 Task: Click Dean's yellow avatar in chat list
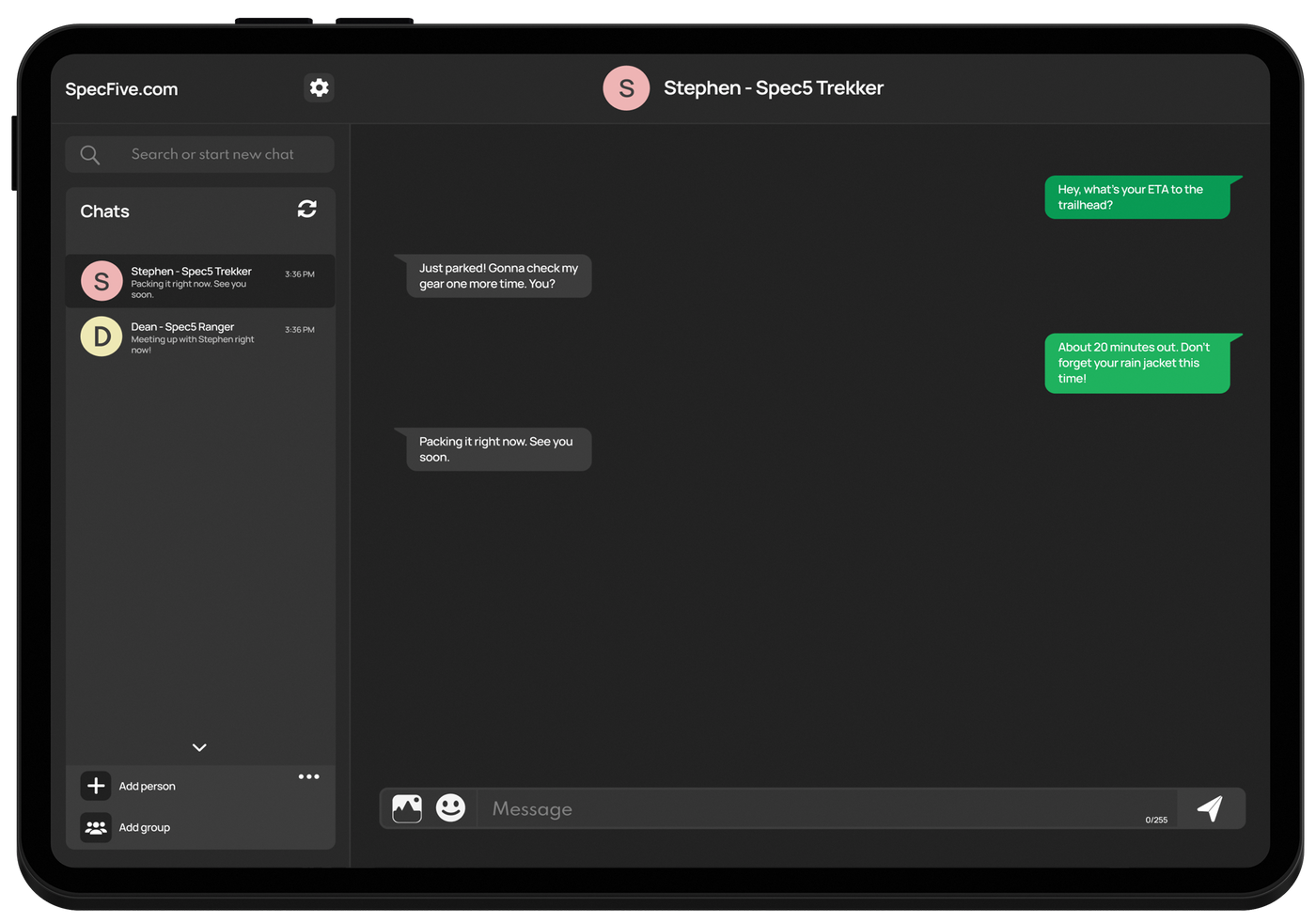tap(102, 336)
